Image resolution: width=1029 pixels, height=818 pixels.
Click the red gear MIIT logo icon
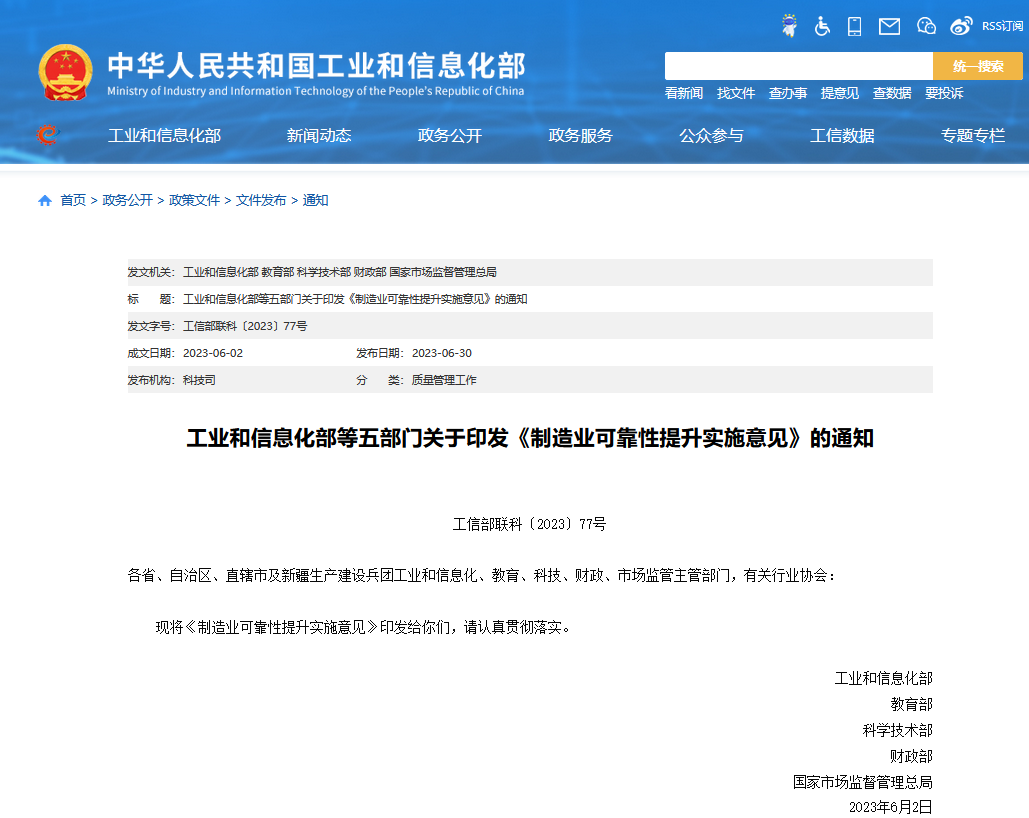[x=46, y=135]
